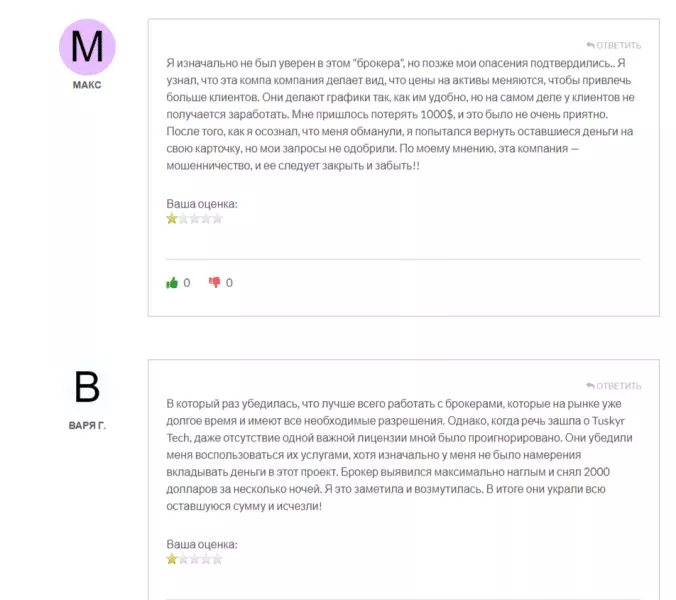Click the username ВАРЯ Г.
676x600 pixels.
[87, 425]
